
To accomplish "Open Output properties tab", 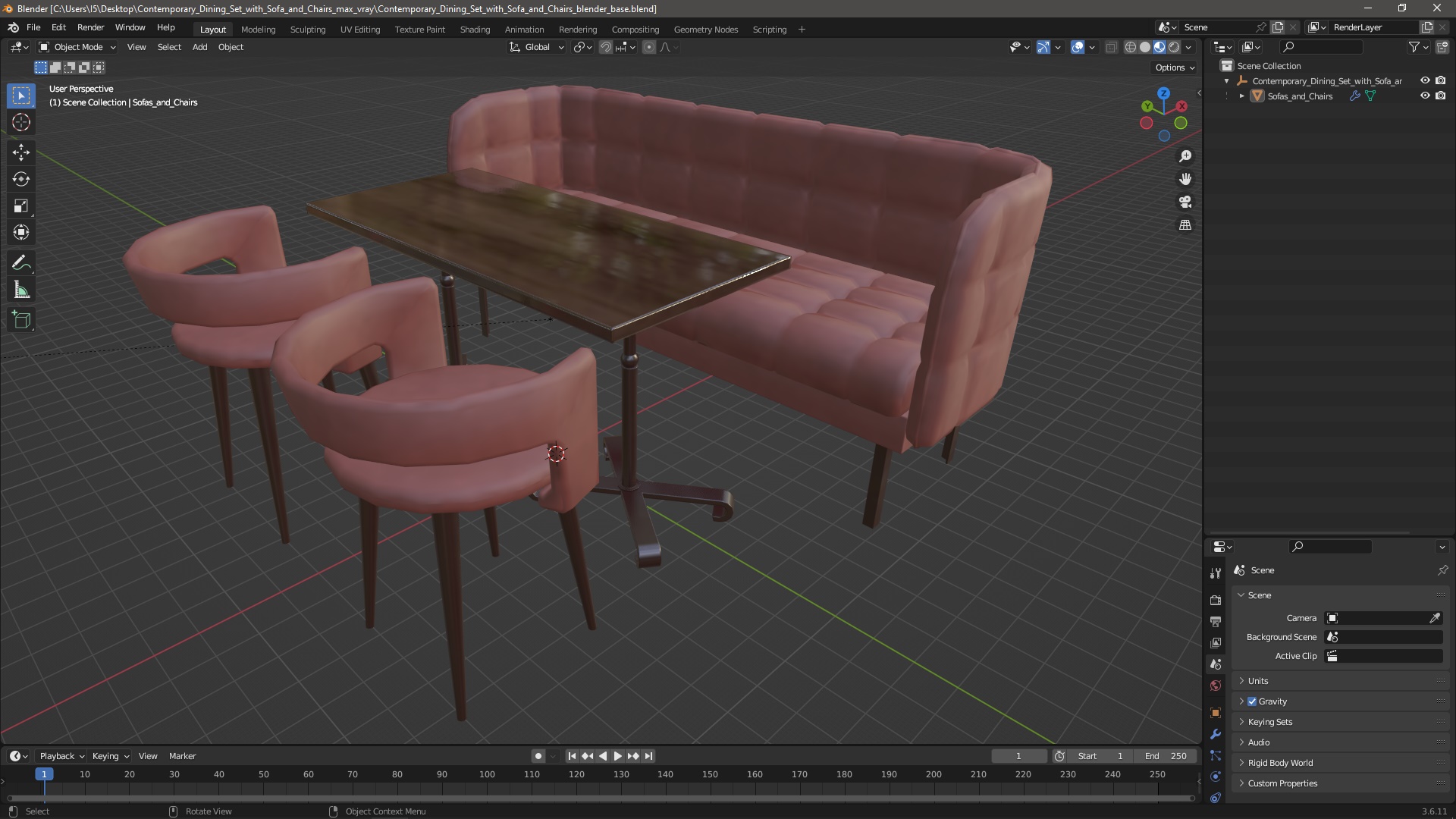I will [x=1216, y=621].
